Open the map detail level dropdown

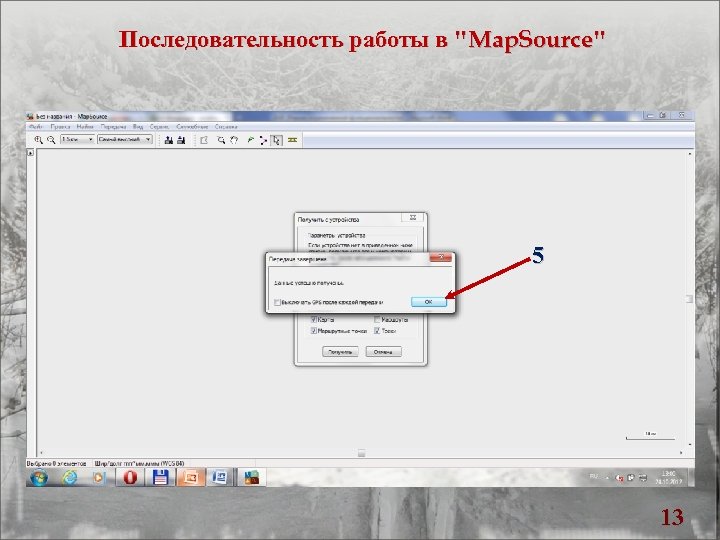click(124, 139)
